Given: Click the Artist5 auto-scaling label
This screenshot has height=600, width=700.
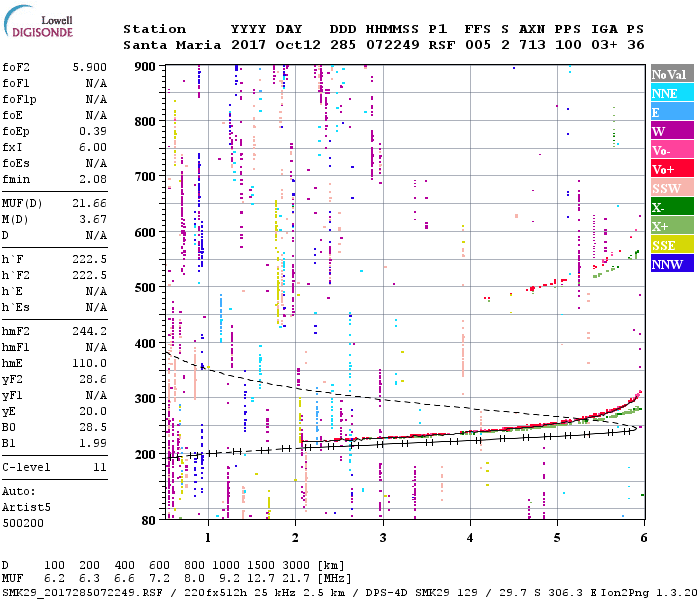Looking at the screenshot, I should pos(26,508).
